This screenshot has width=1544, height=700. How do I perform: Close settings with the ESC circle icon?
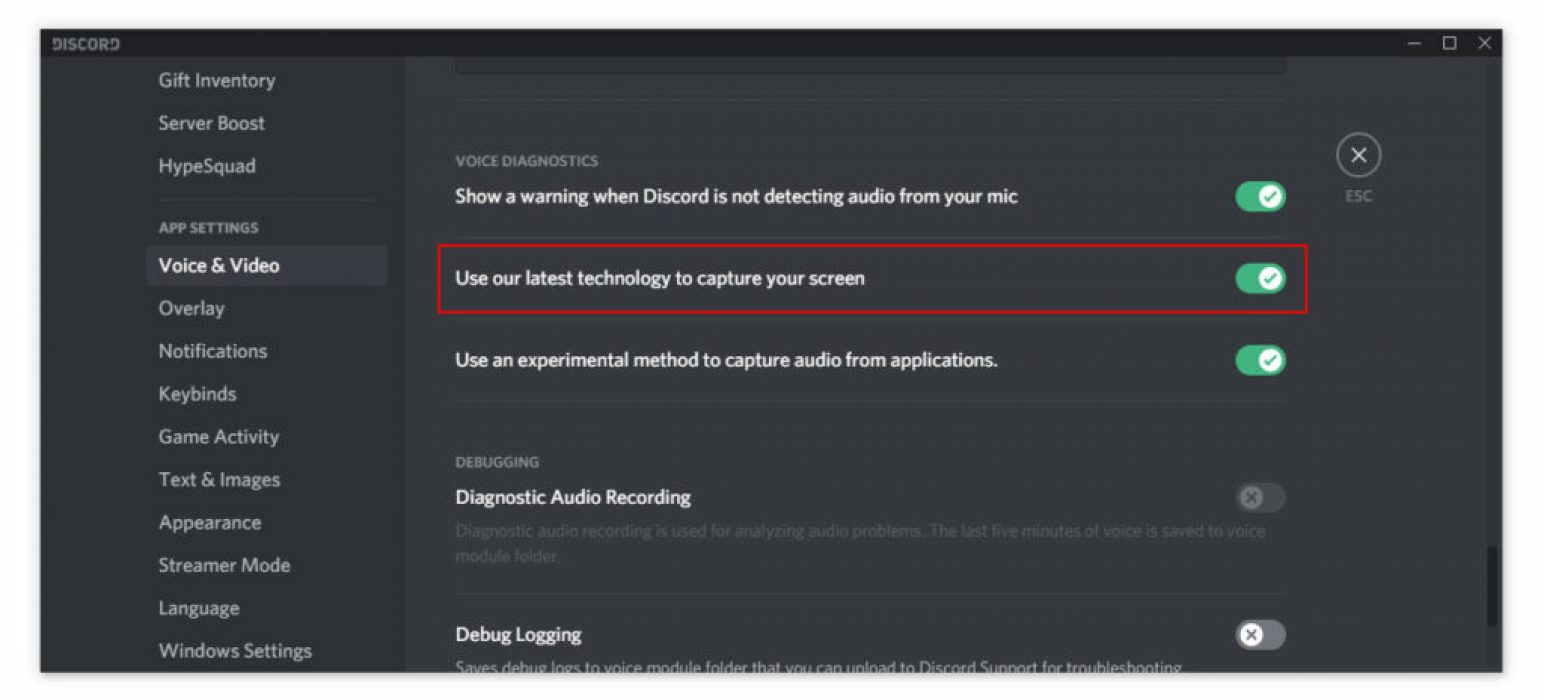click(1358, 156)
